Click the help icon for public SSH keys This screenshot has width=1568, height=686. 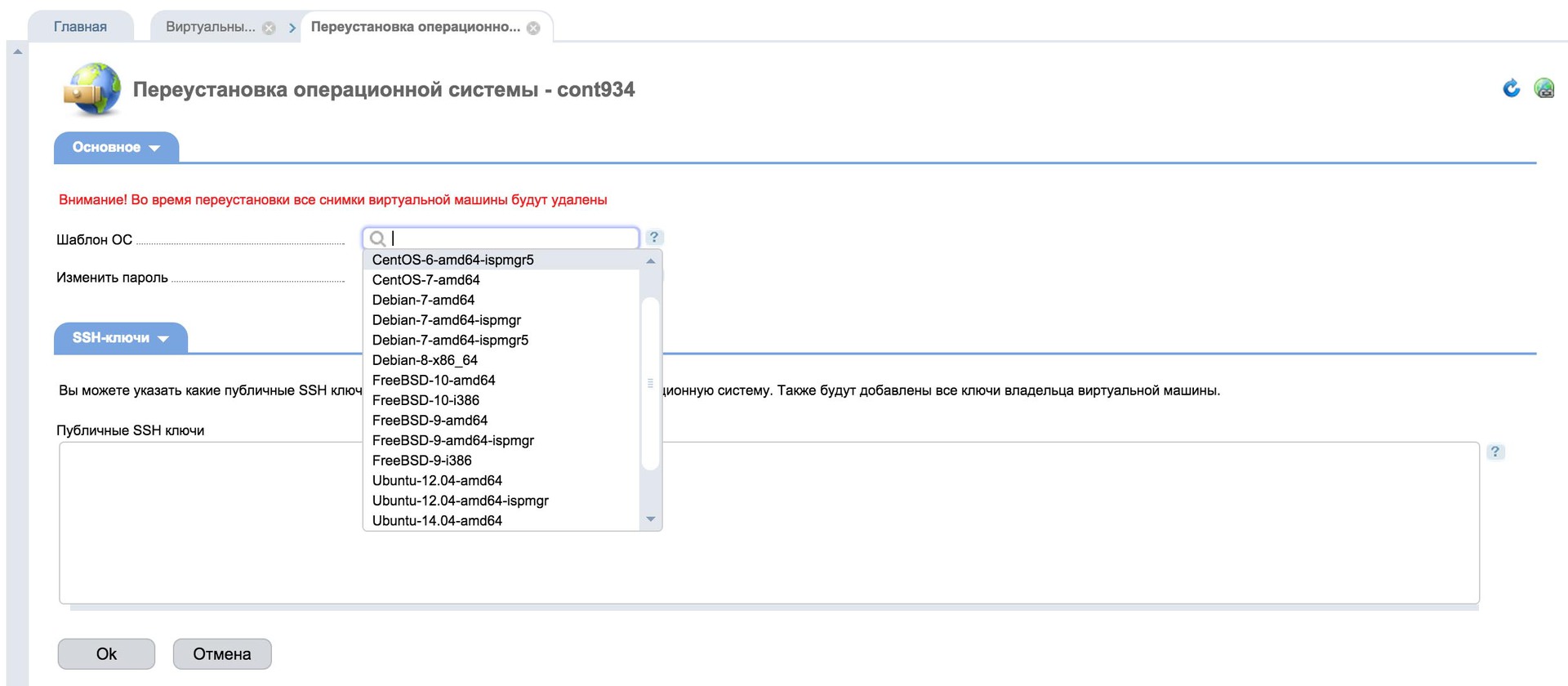coord(1495,452)
